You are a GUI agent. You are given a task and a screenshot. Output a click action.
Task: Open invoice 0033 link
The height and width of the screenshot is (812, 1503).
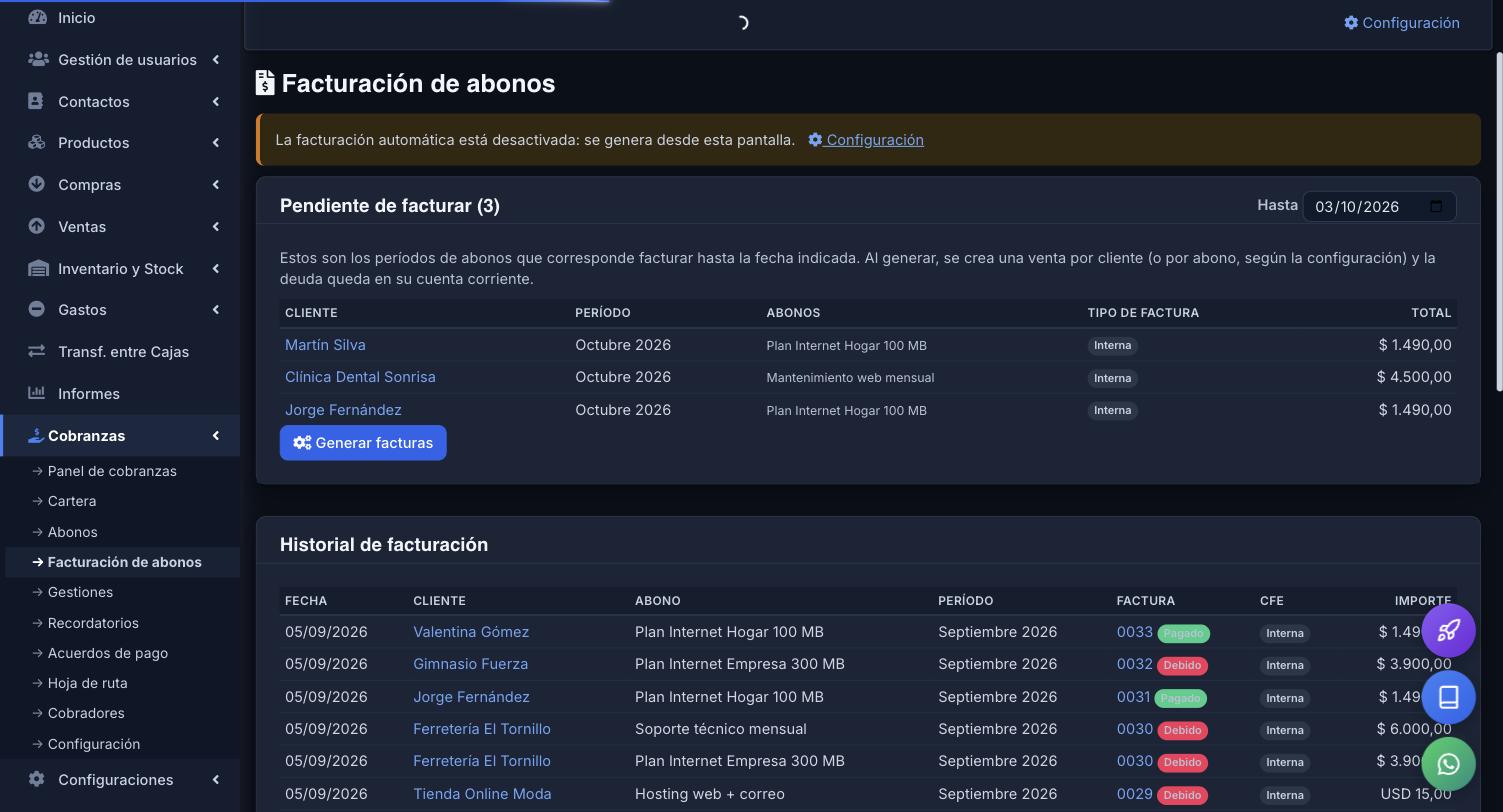point(1134,632)
